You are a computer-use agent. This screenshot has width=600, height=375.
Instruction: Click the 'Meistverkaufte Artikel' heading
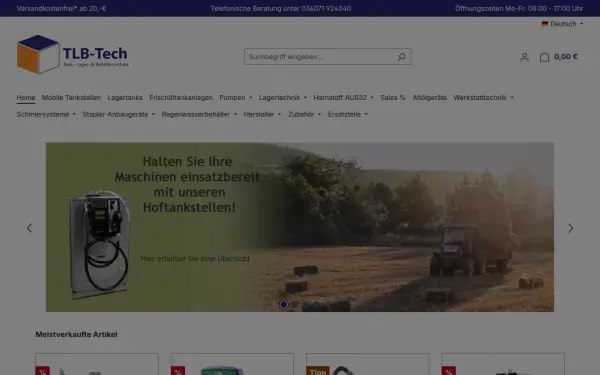point(76,334)
